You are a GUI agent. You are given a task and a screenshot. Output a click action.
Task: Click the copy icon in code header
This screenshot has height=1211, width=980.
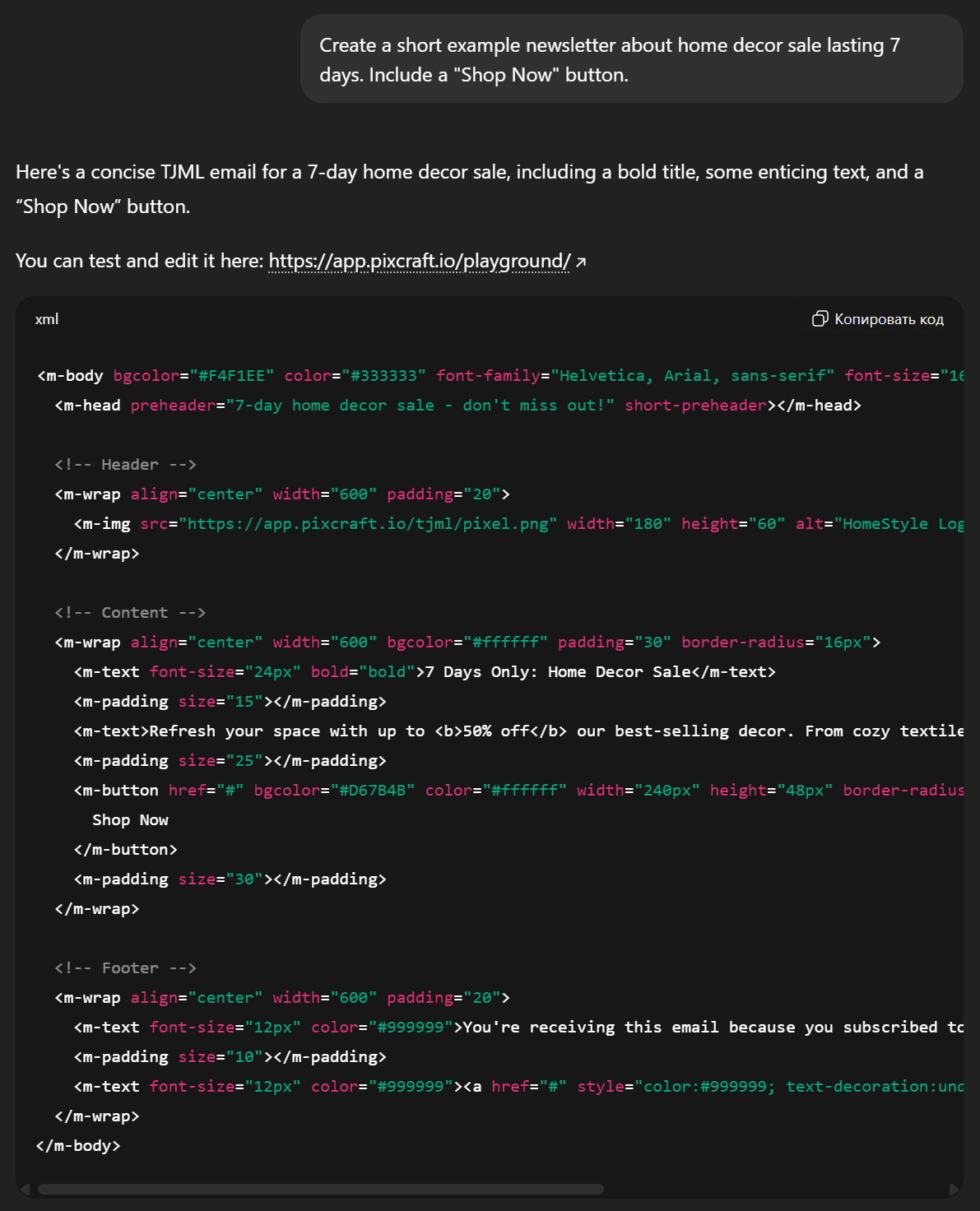coord(820,319)
